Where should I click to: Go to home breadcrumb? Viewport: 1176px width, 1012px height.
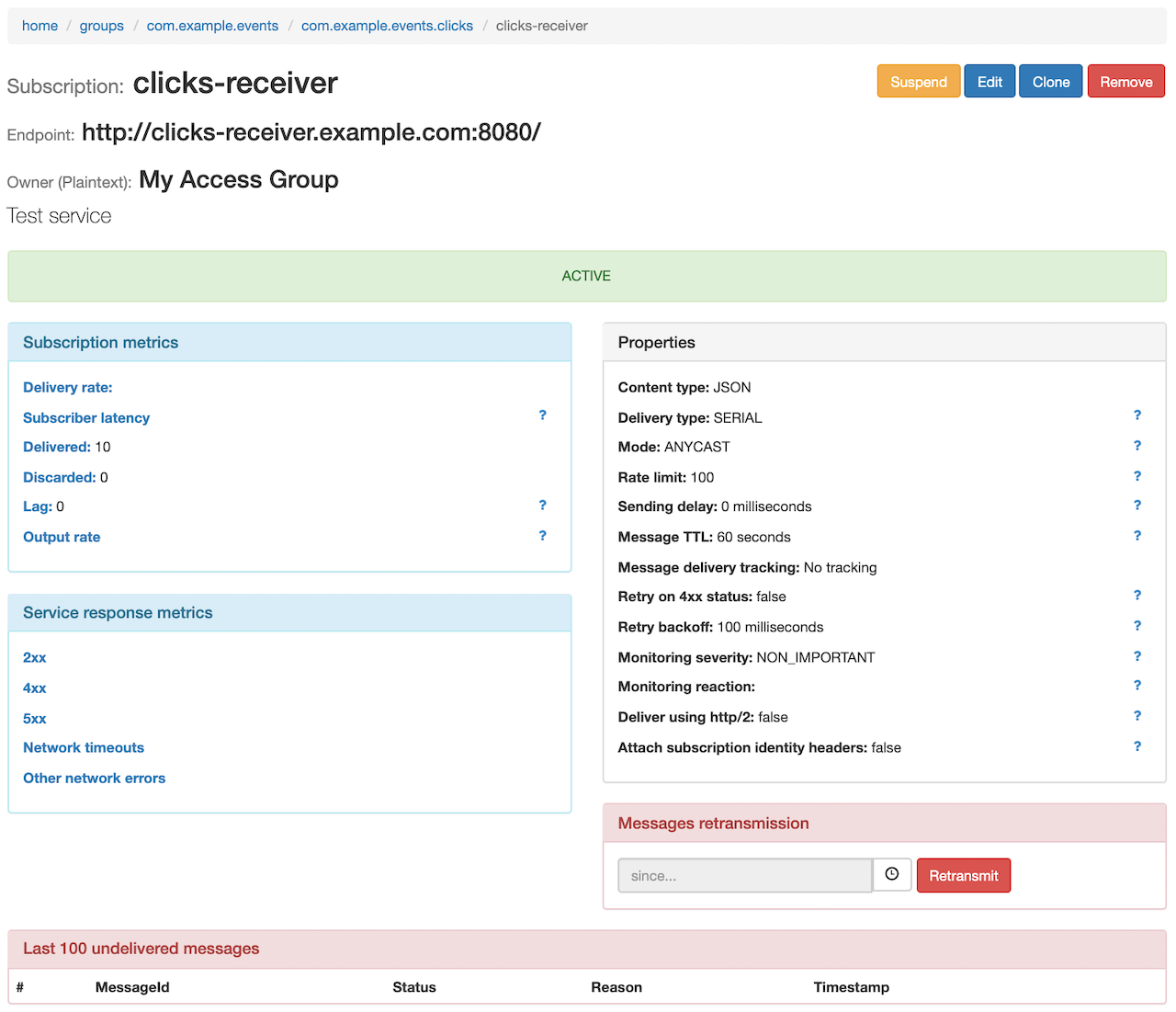point(40,26)
